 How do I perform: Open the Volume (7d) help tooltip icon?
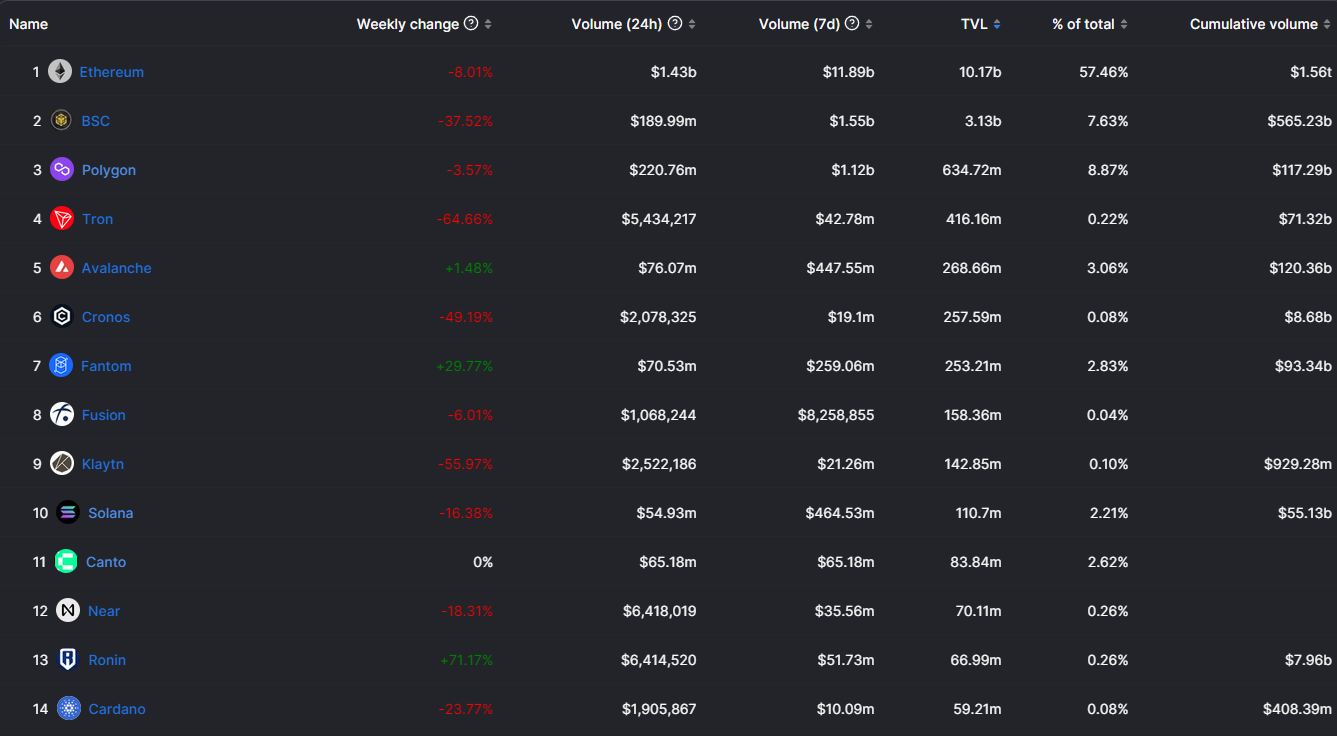[852, 24]
